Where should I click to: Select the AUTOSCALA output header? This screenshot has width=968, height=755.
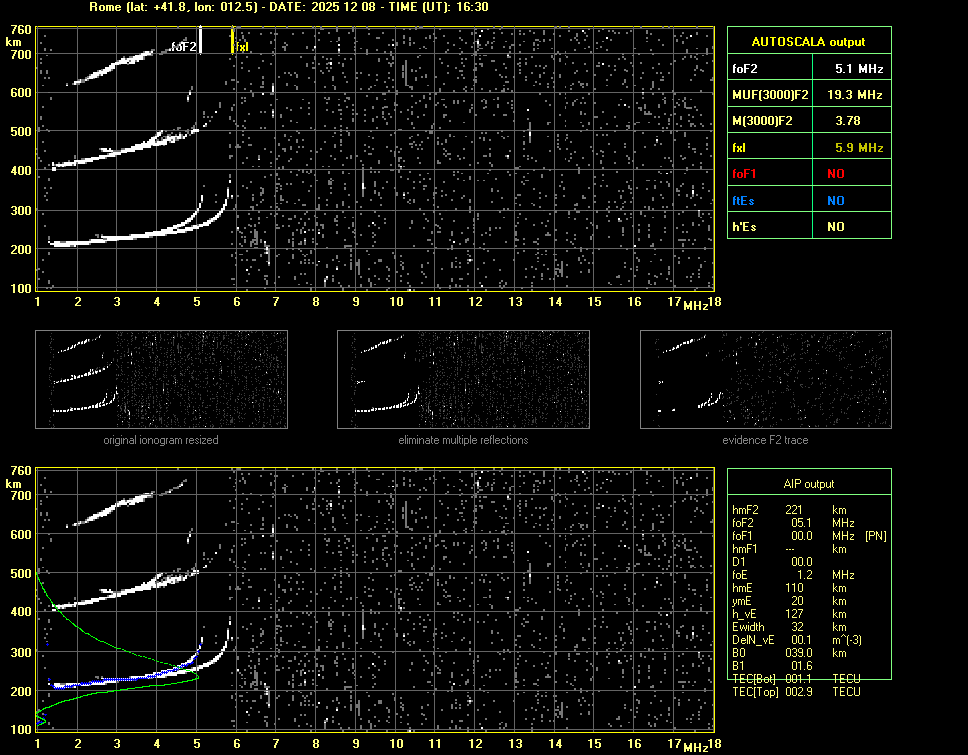[808, 42]
